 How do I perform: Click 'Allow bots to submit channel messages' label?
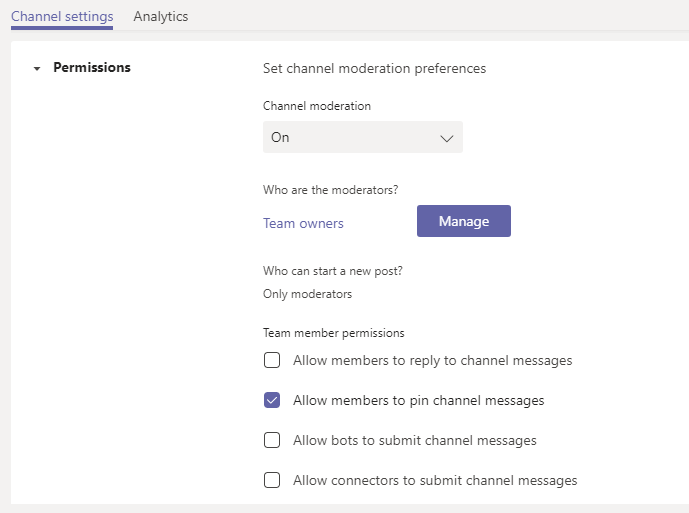point(414,440)
